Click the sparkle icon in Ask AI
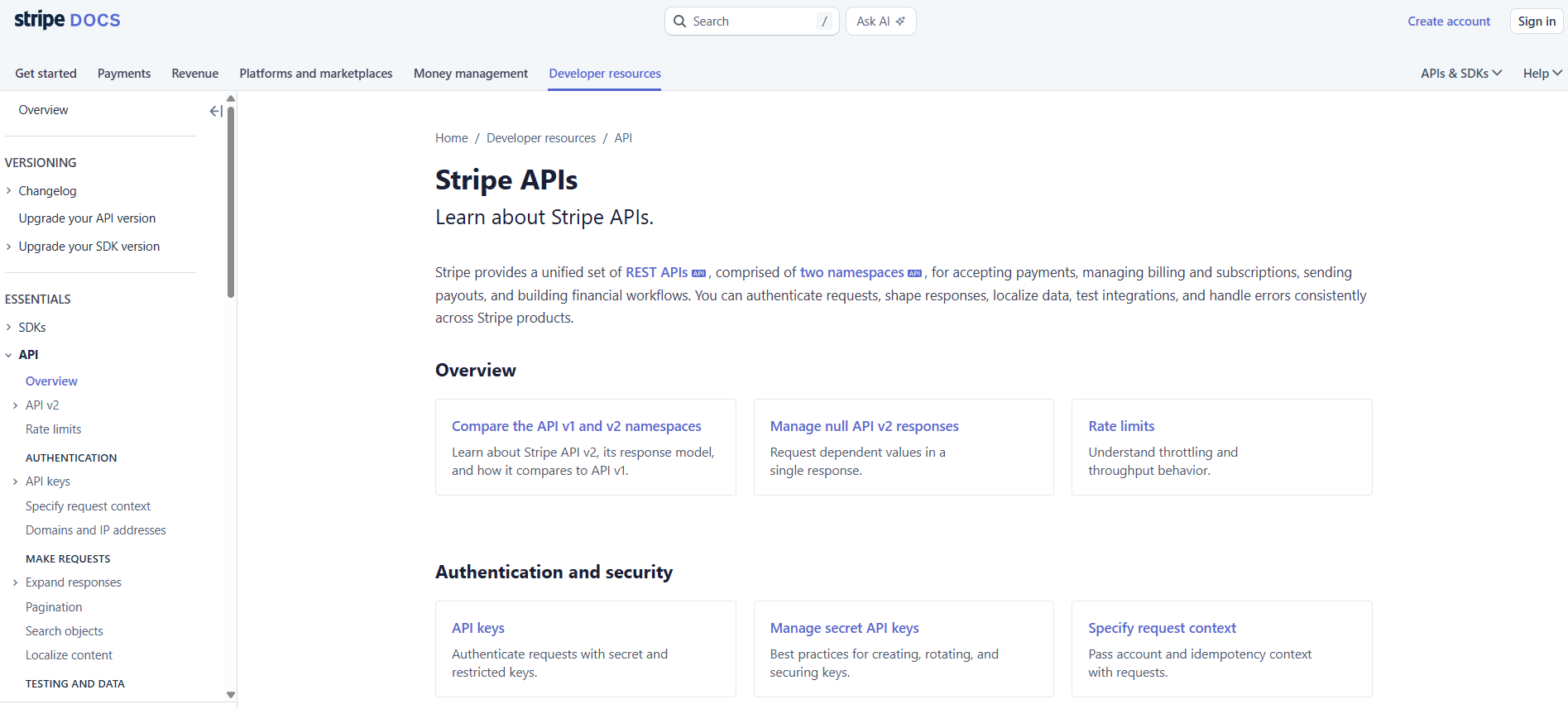1568x709 pixels. coord(900,22)
